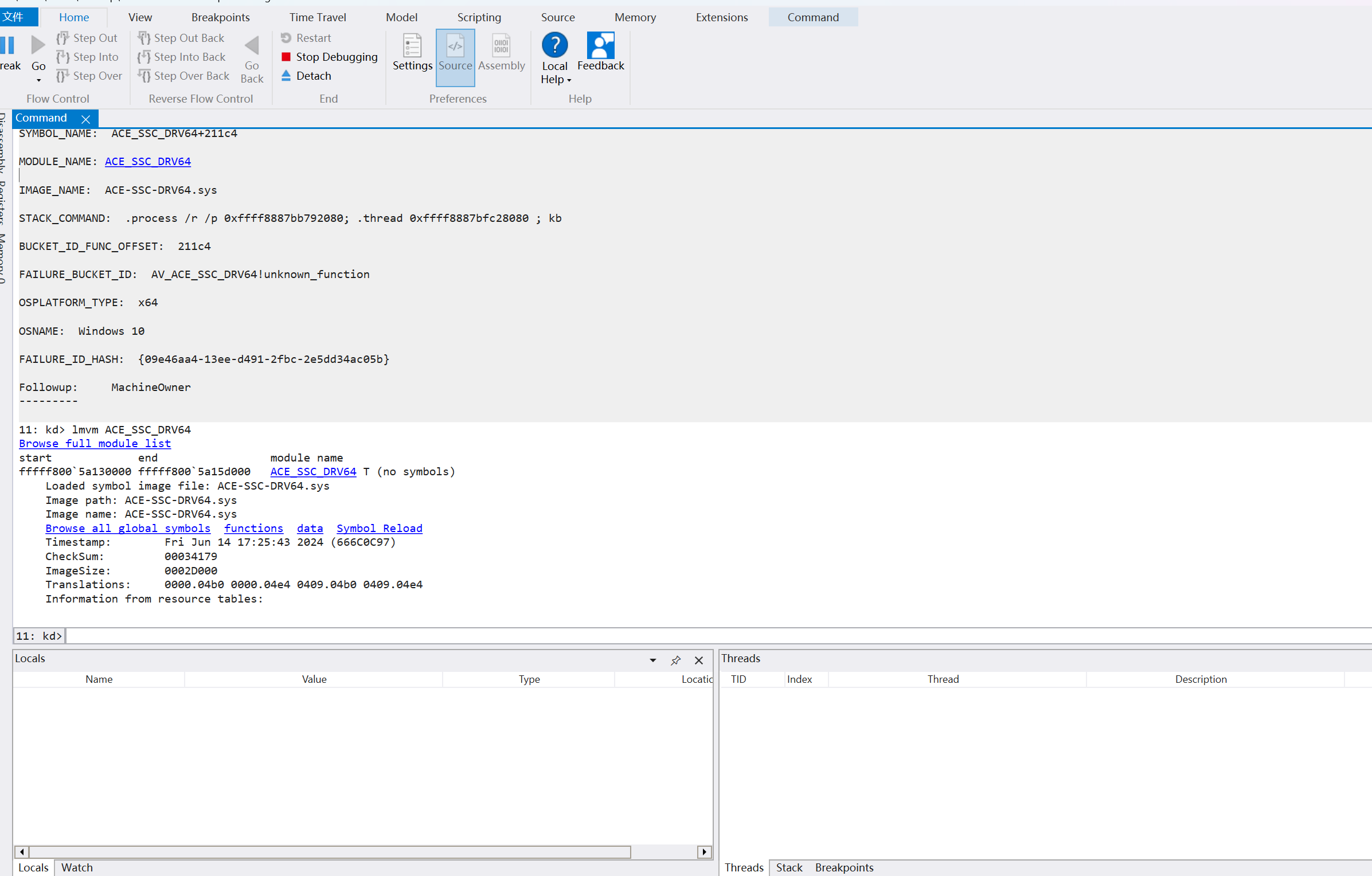Pin the Locals panel

pos(675,660)
